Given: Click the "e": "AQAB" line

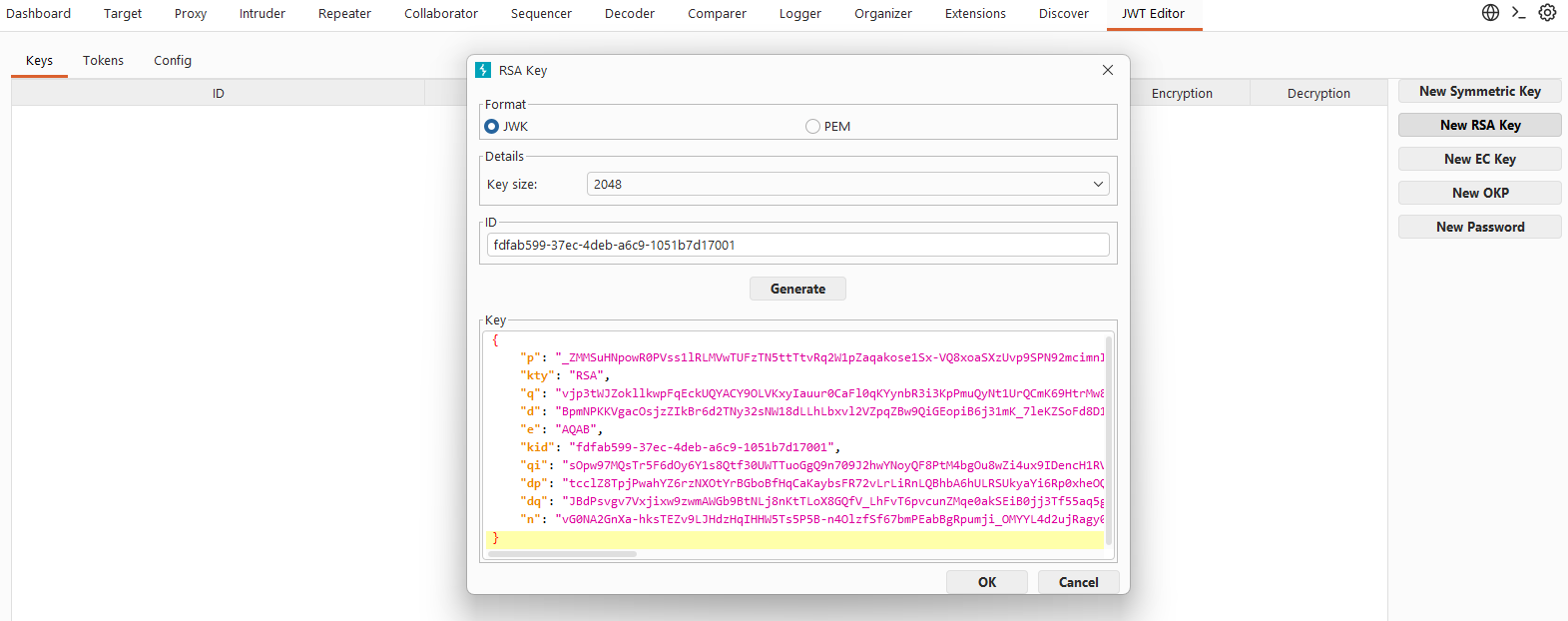Looking at the screenshot, I should [561, 429].
